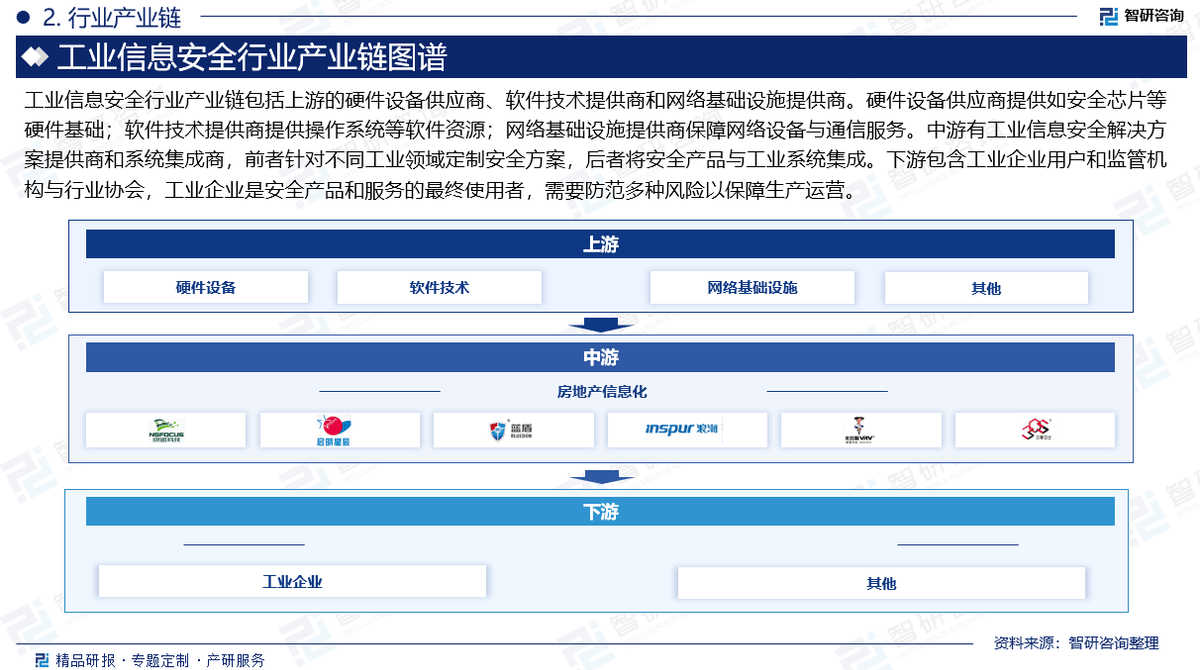Click the 硬件设备 box

[x=206, y=288]
